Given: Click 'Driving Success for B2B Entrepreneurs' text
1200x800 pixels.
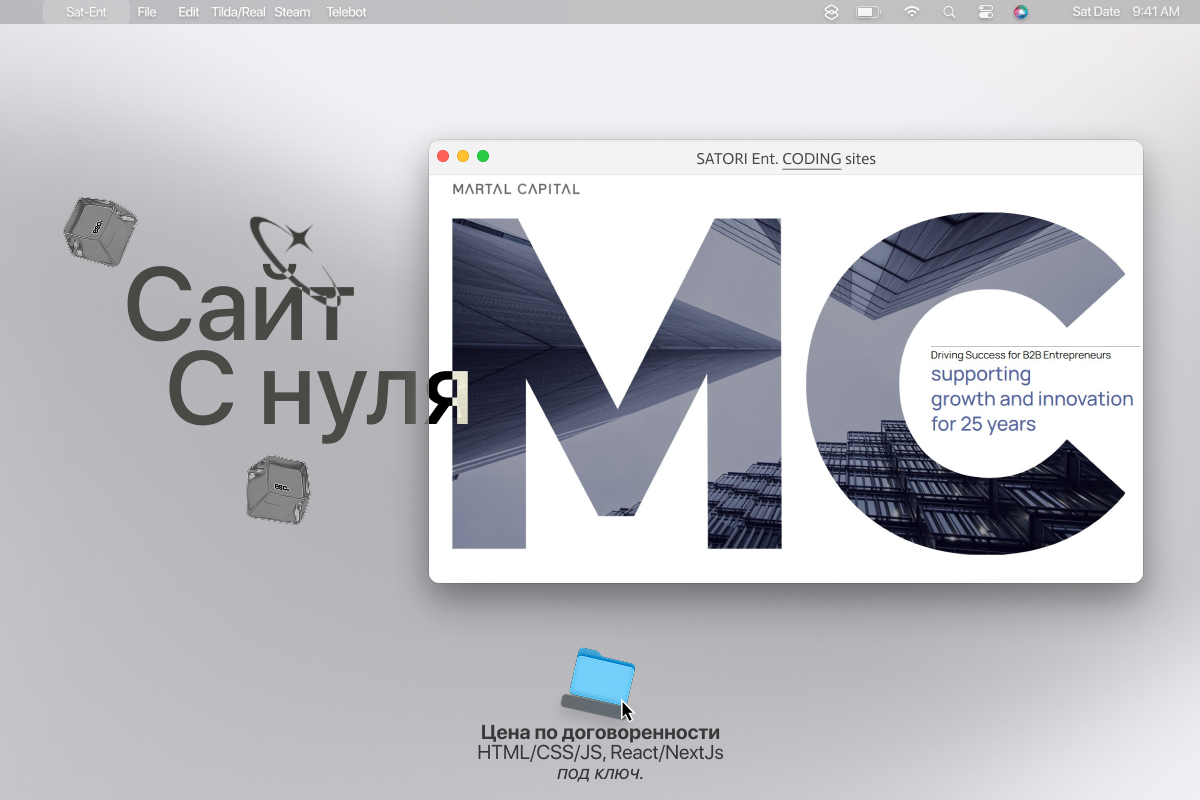Looking at the screenshot, I should point(1021,355).
